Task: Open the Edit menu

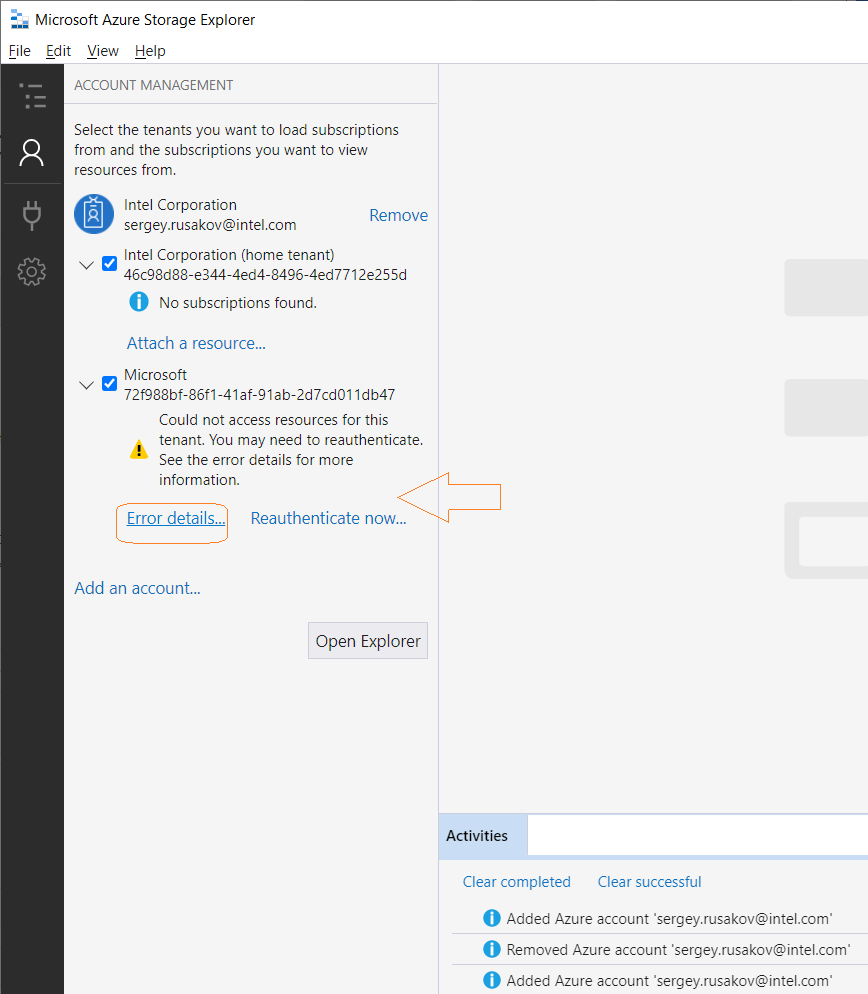Action: pos(58,51)
